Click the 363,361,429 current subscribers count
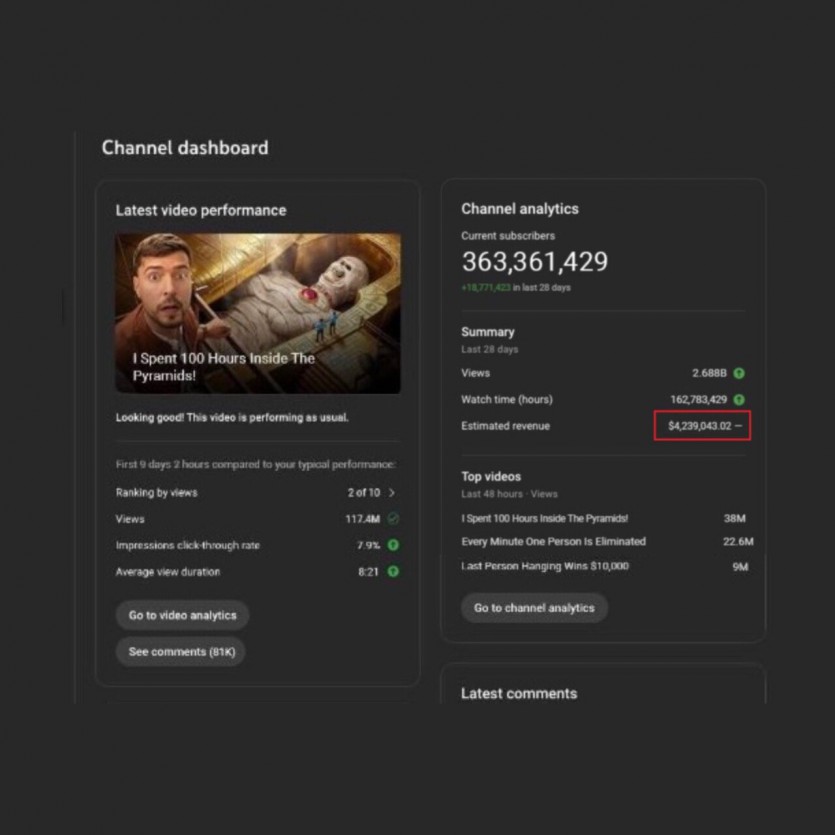Image resolution: width=835 pixels, height=835 pixels. [534, 262]
